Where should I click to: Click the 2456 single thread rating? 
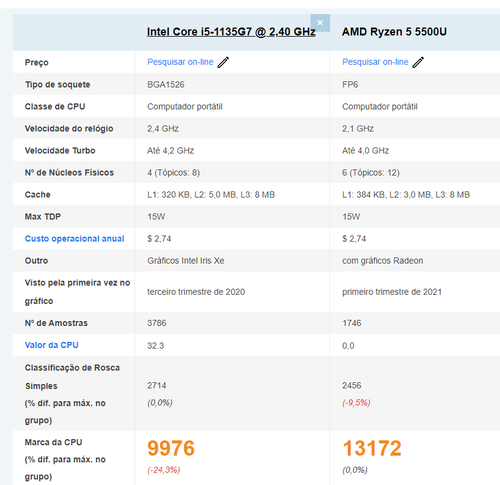(x=352, y=386)
